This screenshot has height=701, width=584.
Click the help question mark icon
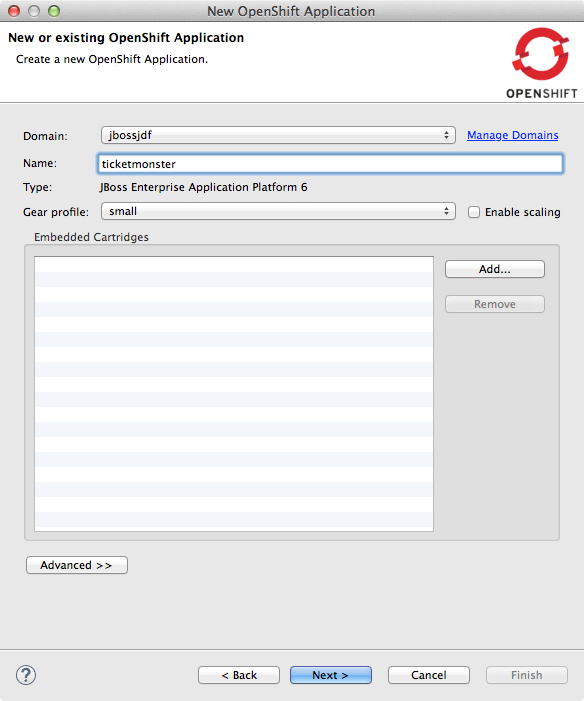click(26, 675)
